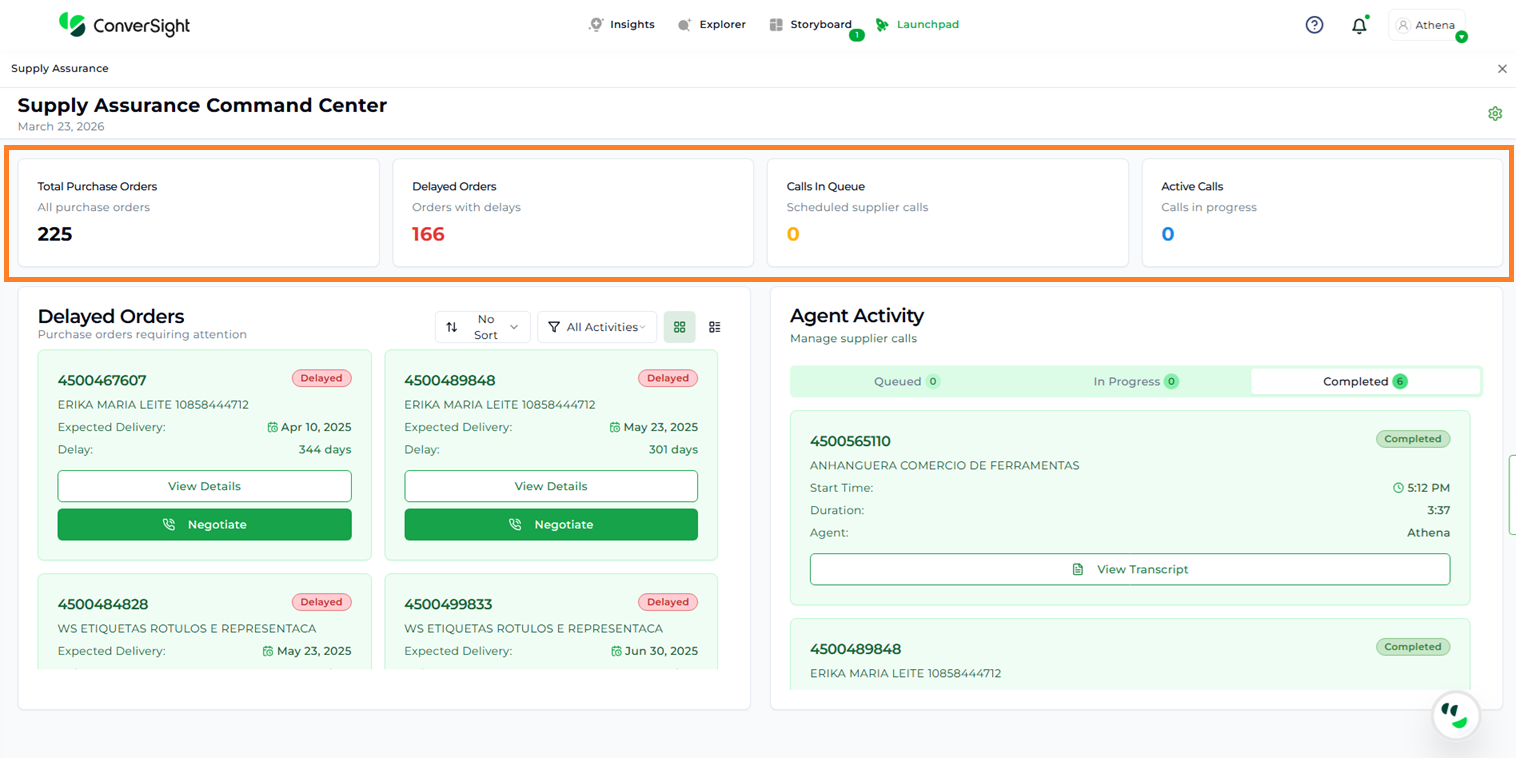The image size is (1516, 758).
Task: Select the Queued tab
Action: [x=906, y=381]
